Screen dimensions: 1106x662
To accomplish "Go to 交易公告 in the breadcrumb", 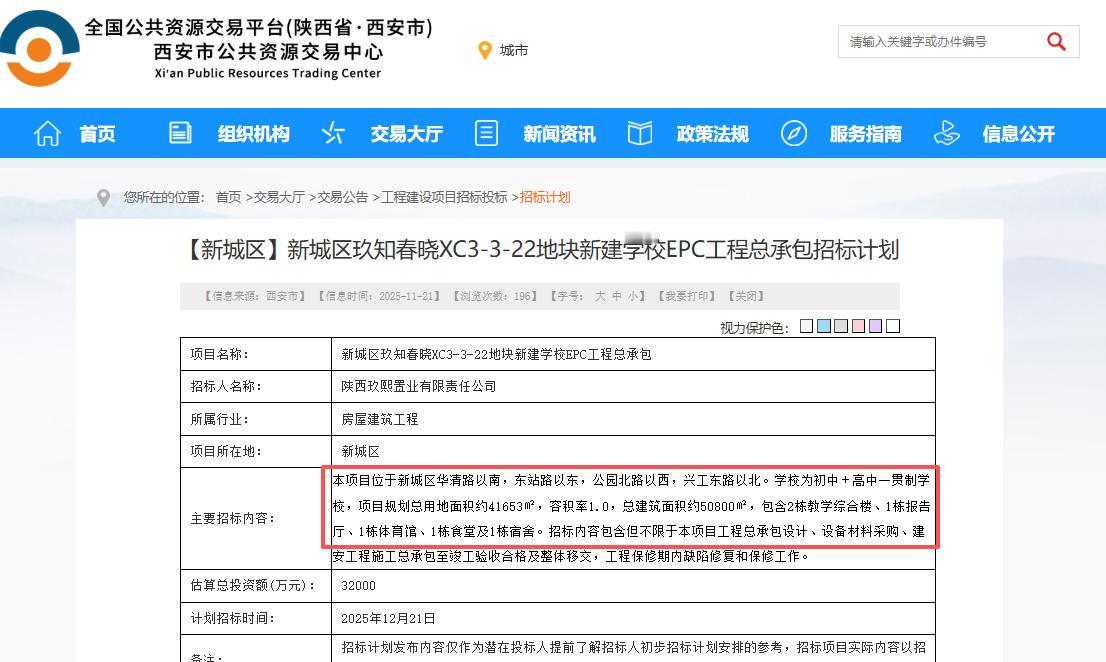I will (x=342, y=197).
